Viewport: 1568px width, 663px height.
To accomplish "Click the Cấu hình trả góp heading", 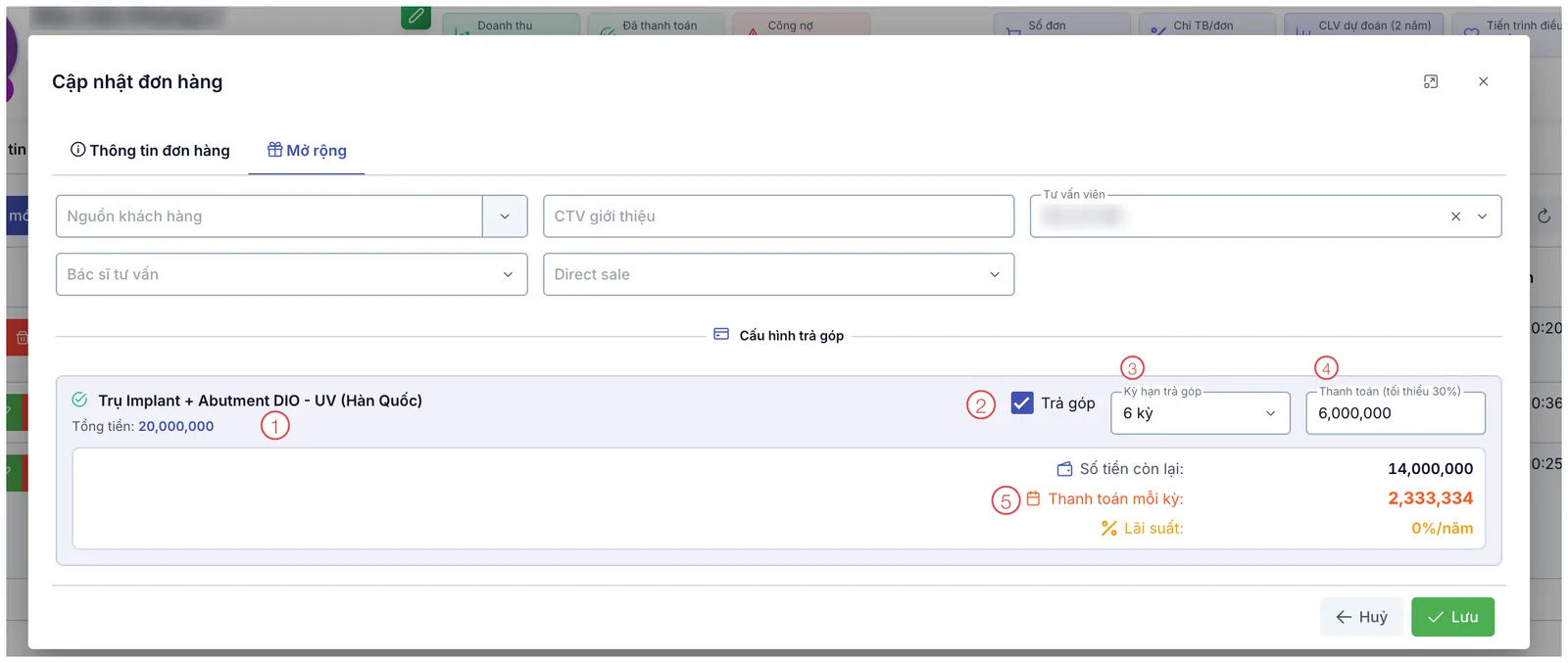I will pyautogui.click(x=792, y=336).
